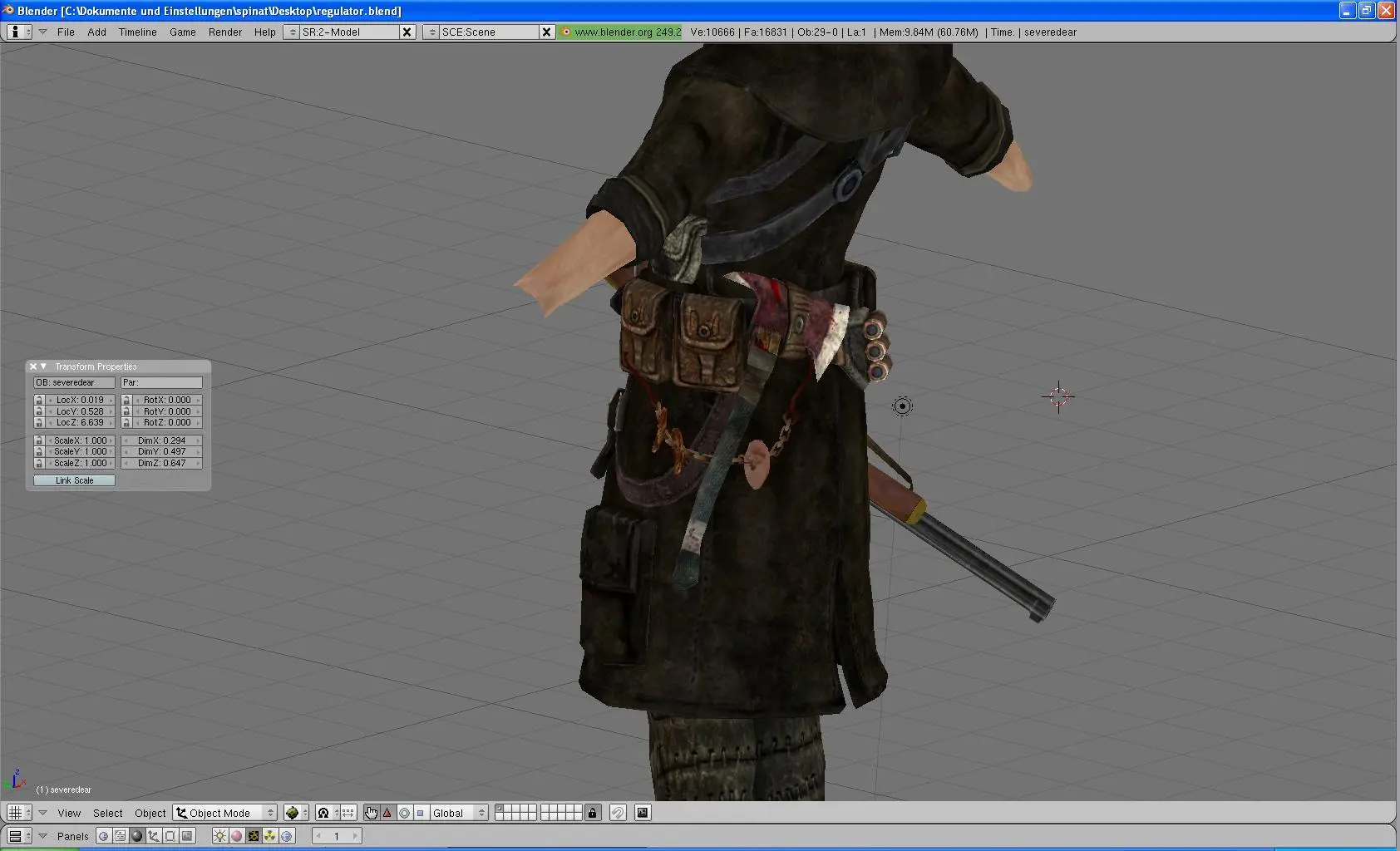Image resolution: width=1400 pixels, height=851 pixels.
Task: Increase current frame number arrow
Action: pos(355,836)
